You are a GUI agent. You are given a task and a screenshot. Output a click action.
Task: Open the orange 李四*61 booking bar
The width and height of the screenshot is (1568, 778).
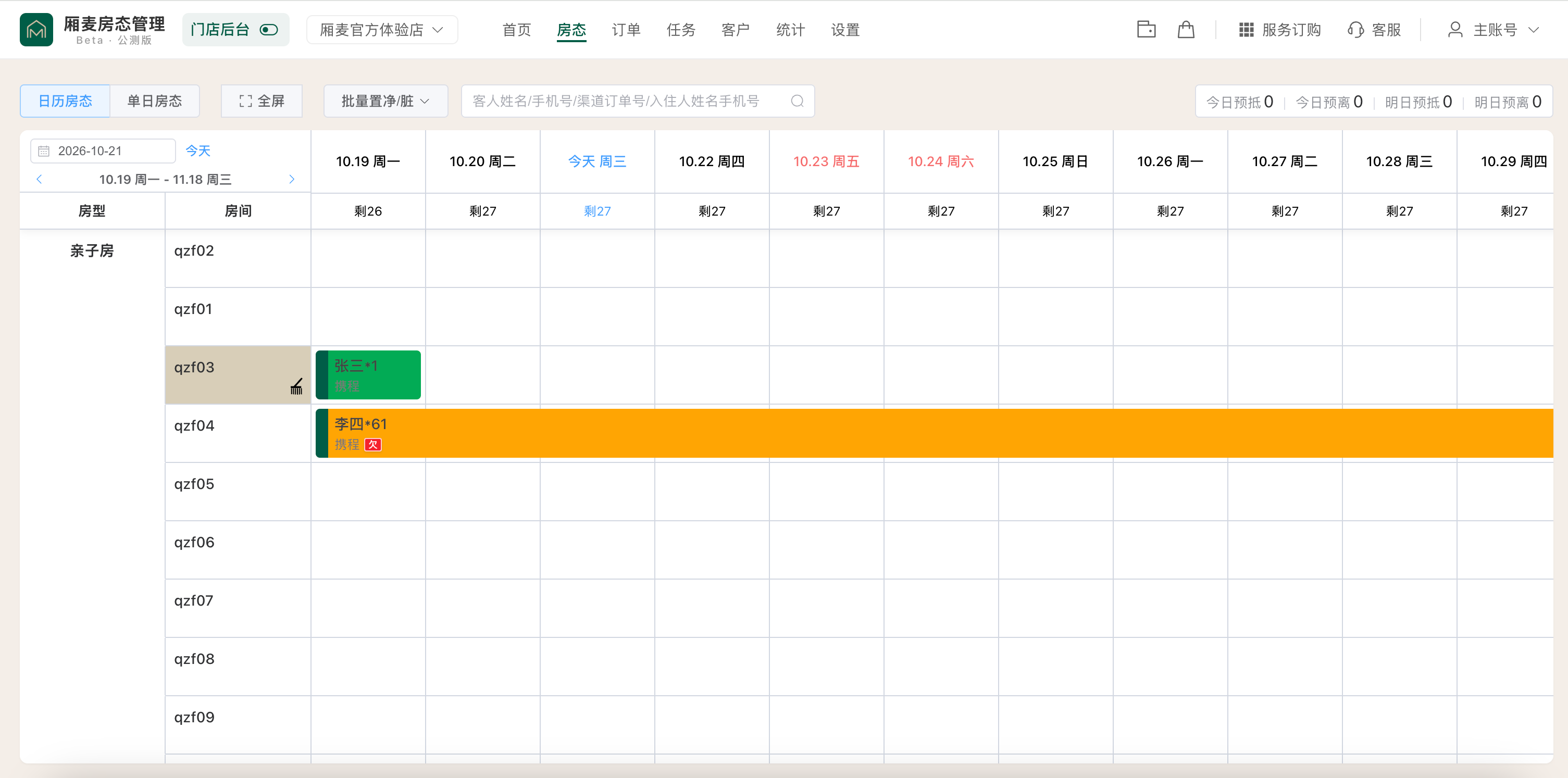pyautogui.click(x=935, y=433)
